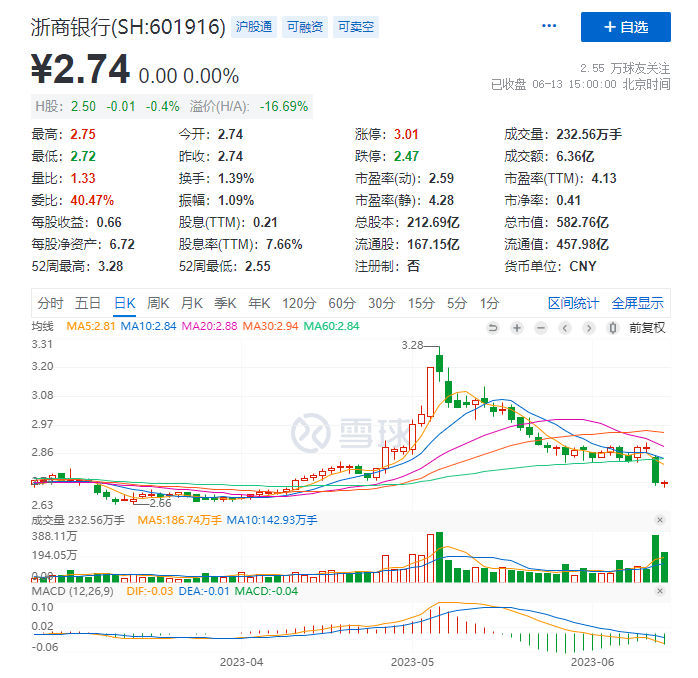Click the 委比 40.47% value

[92, 200]
